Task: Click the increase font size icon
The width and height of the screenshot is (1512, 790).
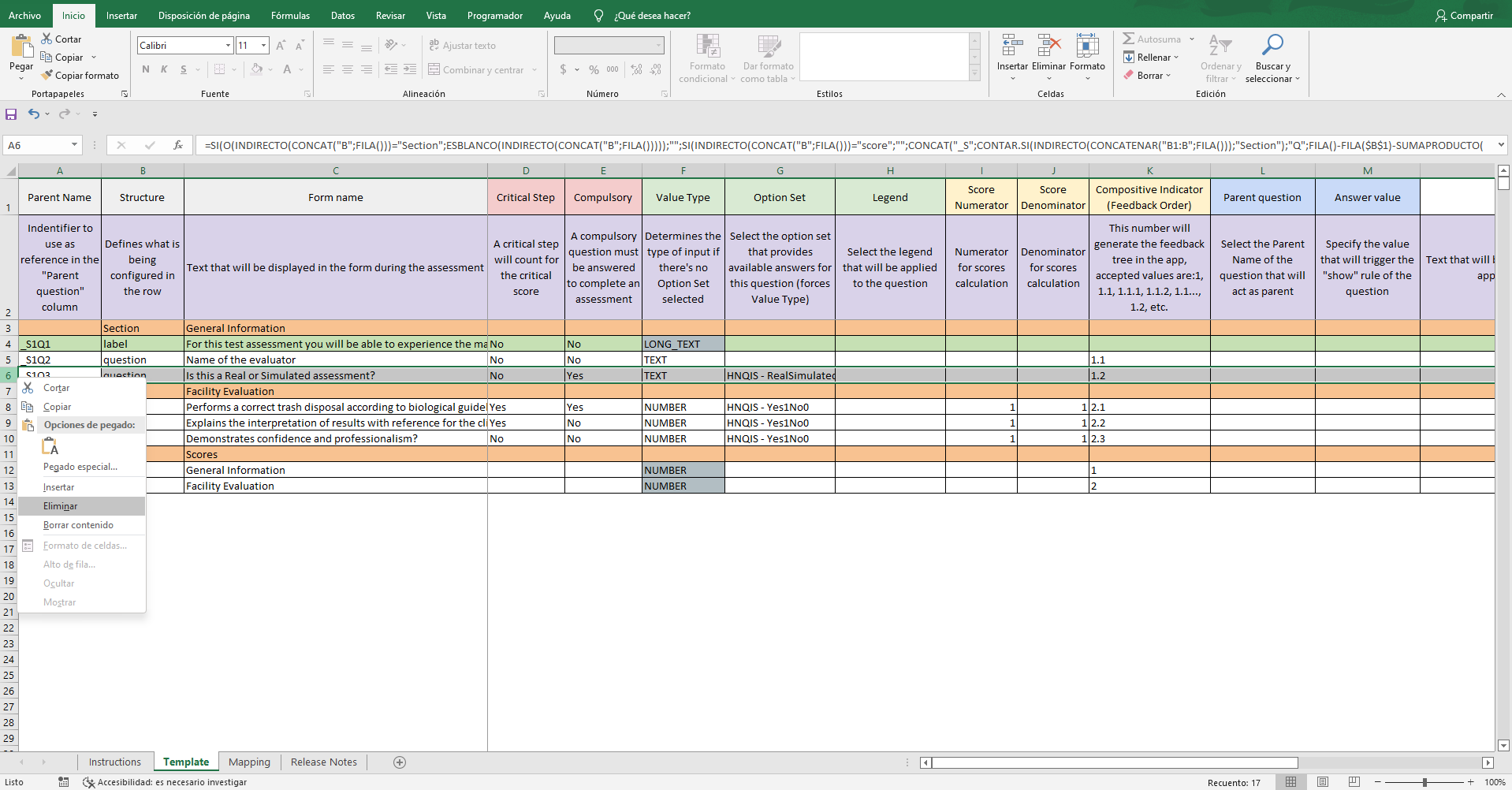Action: point(281,46)
